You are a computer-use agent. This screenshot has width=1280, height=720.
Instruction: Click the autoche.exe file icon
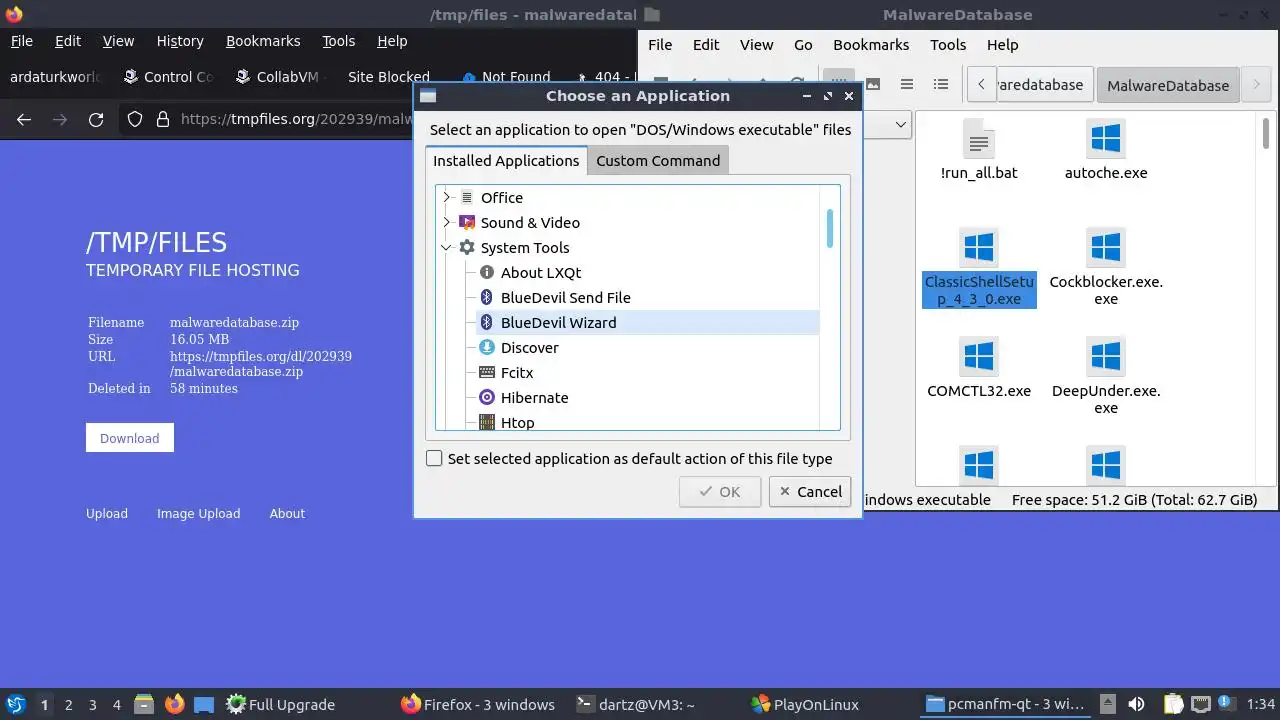click(1106, 139)
